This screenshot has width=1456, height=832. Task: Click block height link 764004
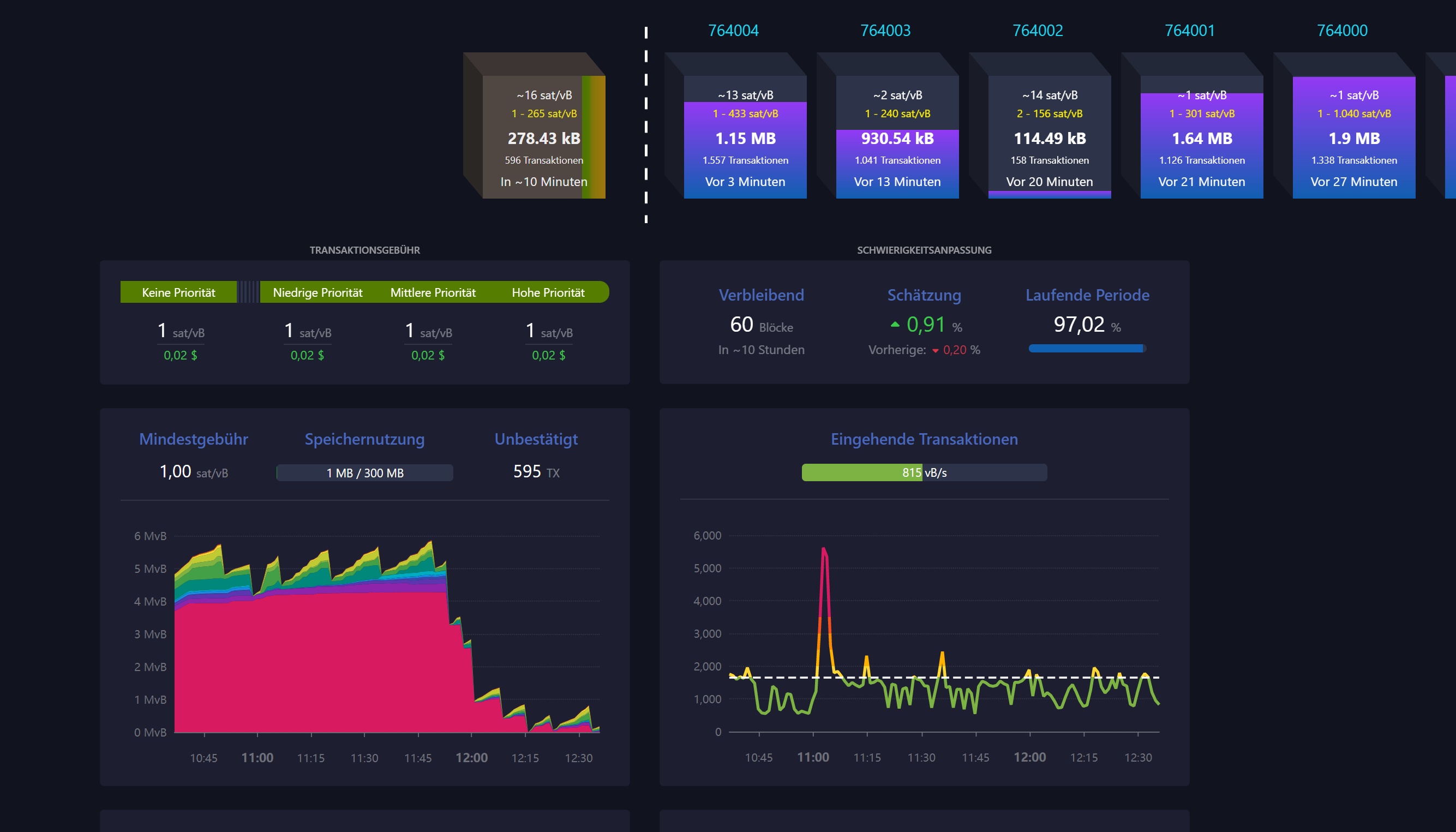point(733,31)
